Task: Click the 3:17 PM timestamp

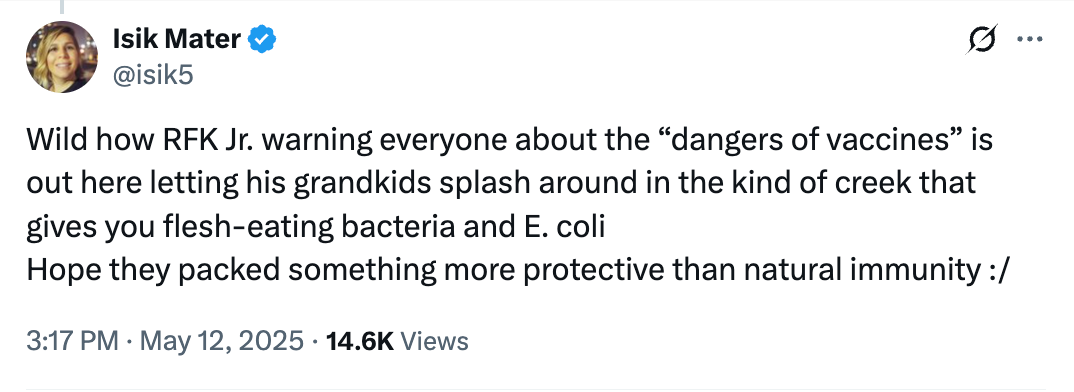Action: tap(72, 341)
